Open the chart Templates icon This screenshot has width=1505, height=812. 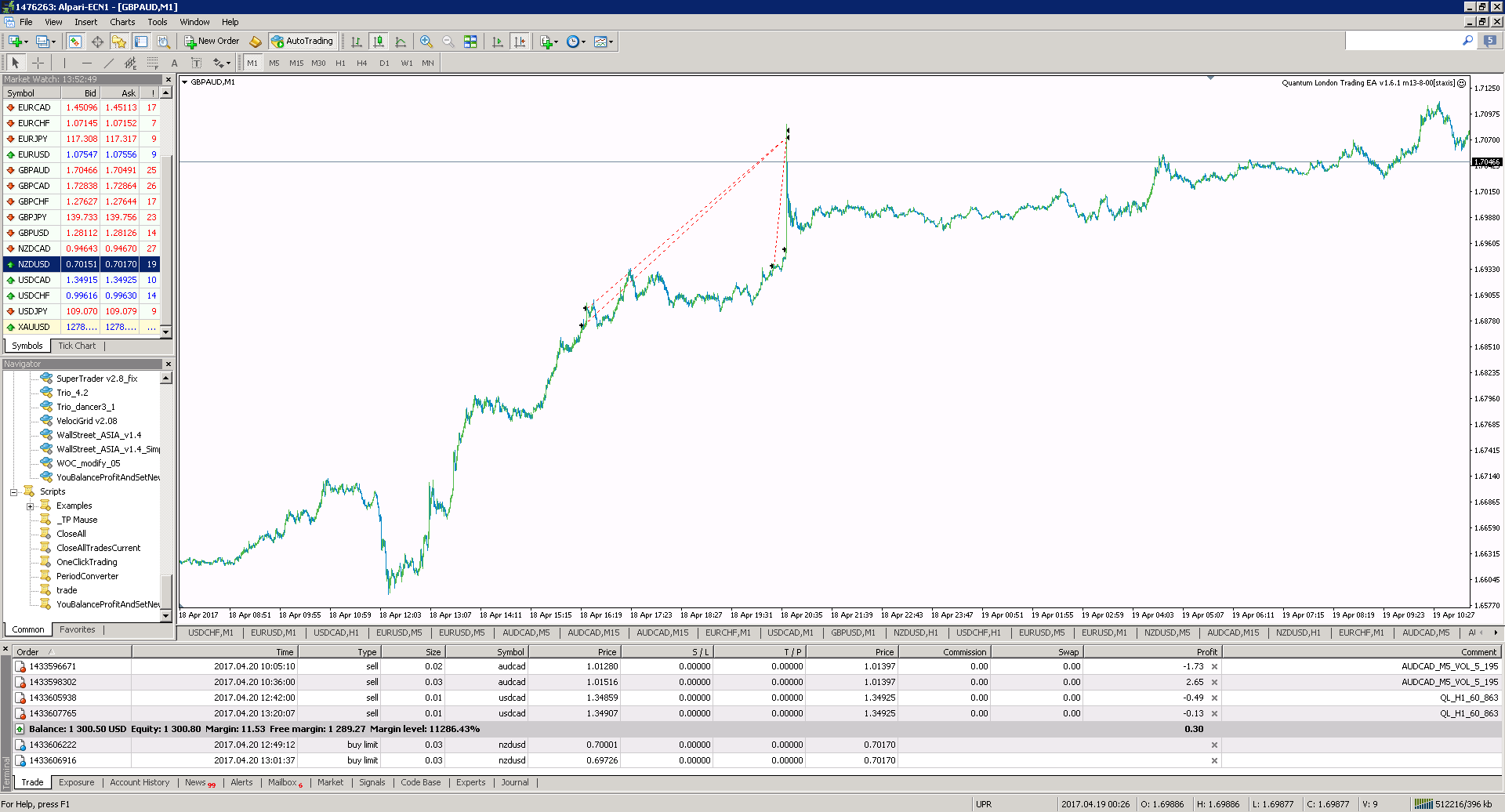point(600,42)
